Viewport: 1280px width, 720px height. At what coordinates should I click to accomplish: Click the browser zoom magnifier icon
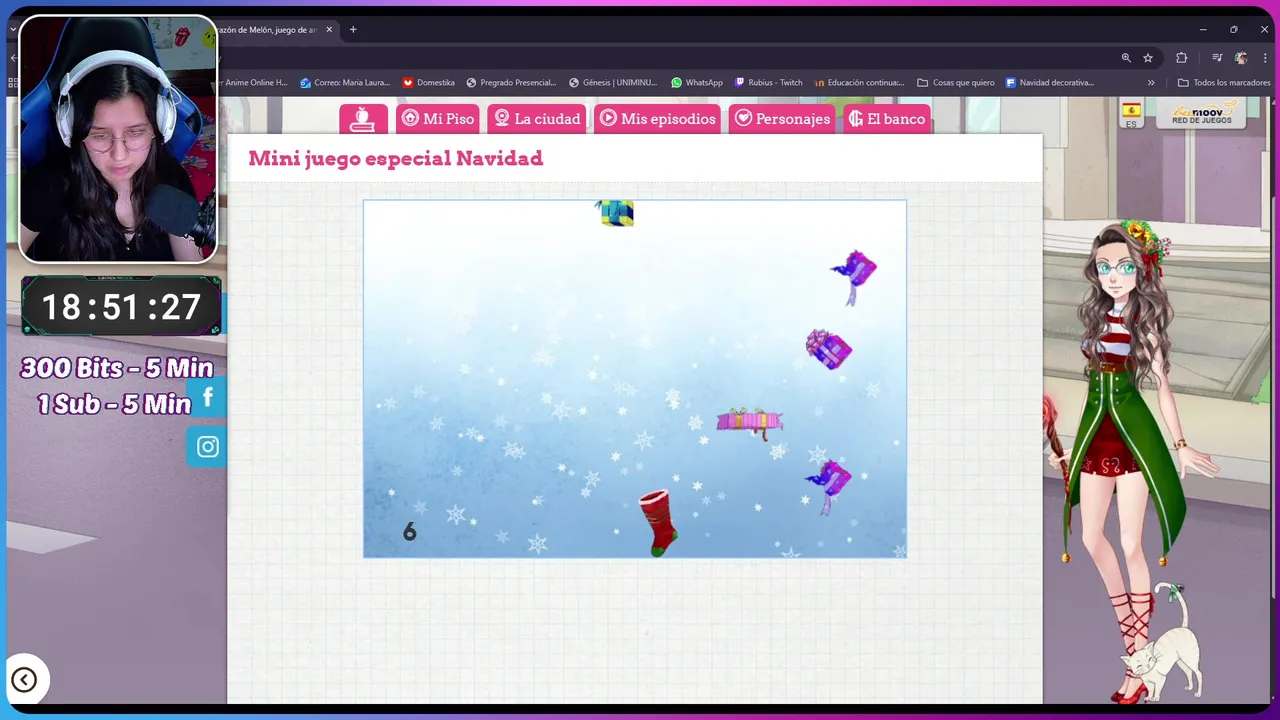click(1126, 58)
